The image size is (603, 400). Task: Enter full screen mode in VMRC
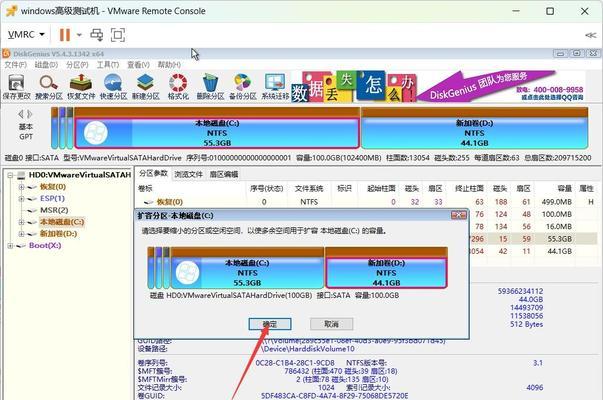point(118,35)
